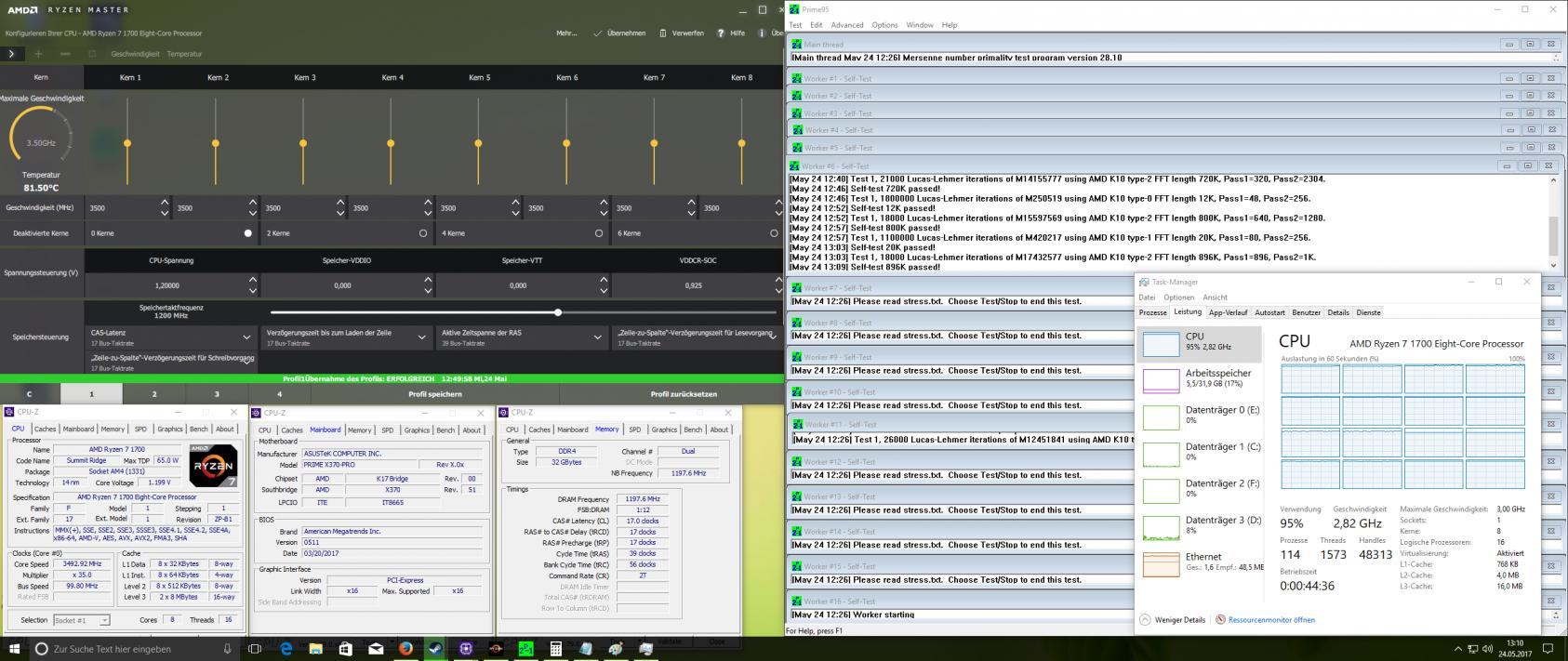Select Ethernet graph in Task-Manager sidebar

pyautogui.click(x=1199, y=563)
